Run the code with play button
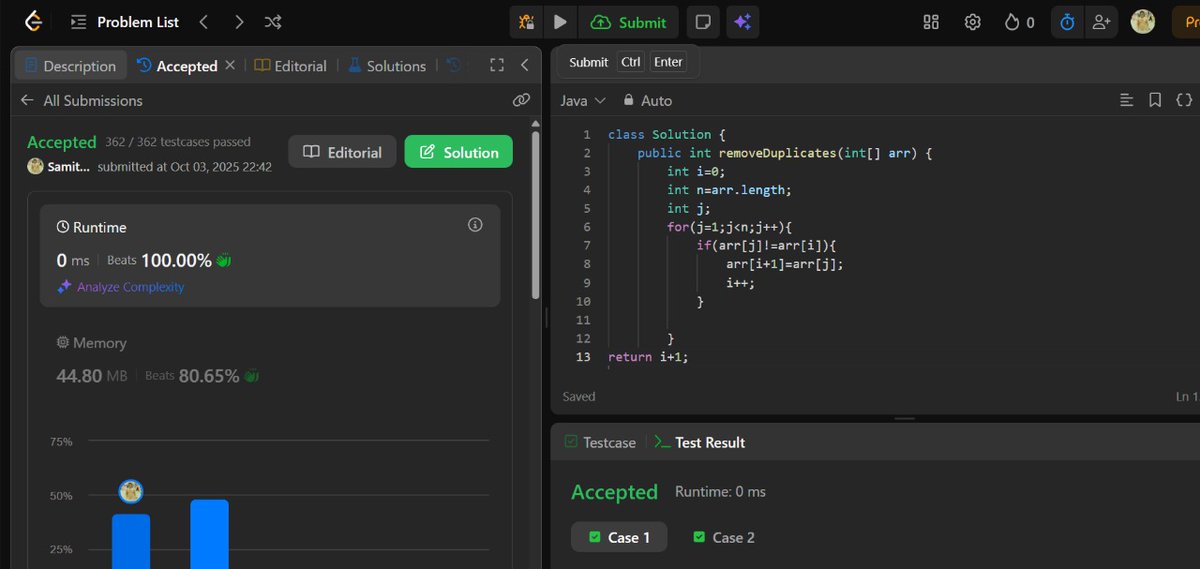 coord(560,22)
